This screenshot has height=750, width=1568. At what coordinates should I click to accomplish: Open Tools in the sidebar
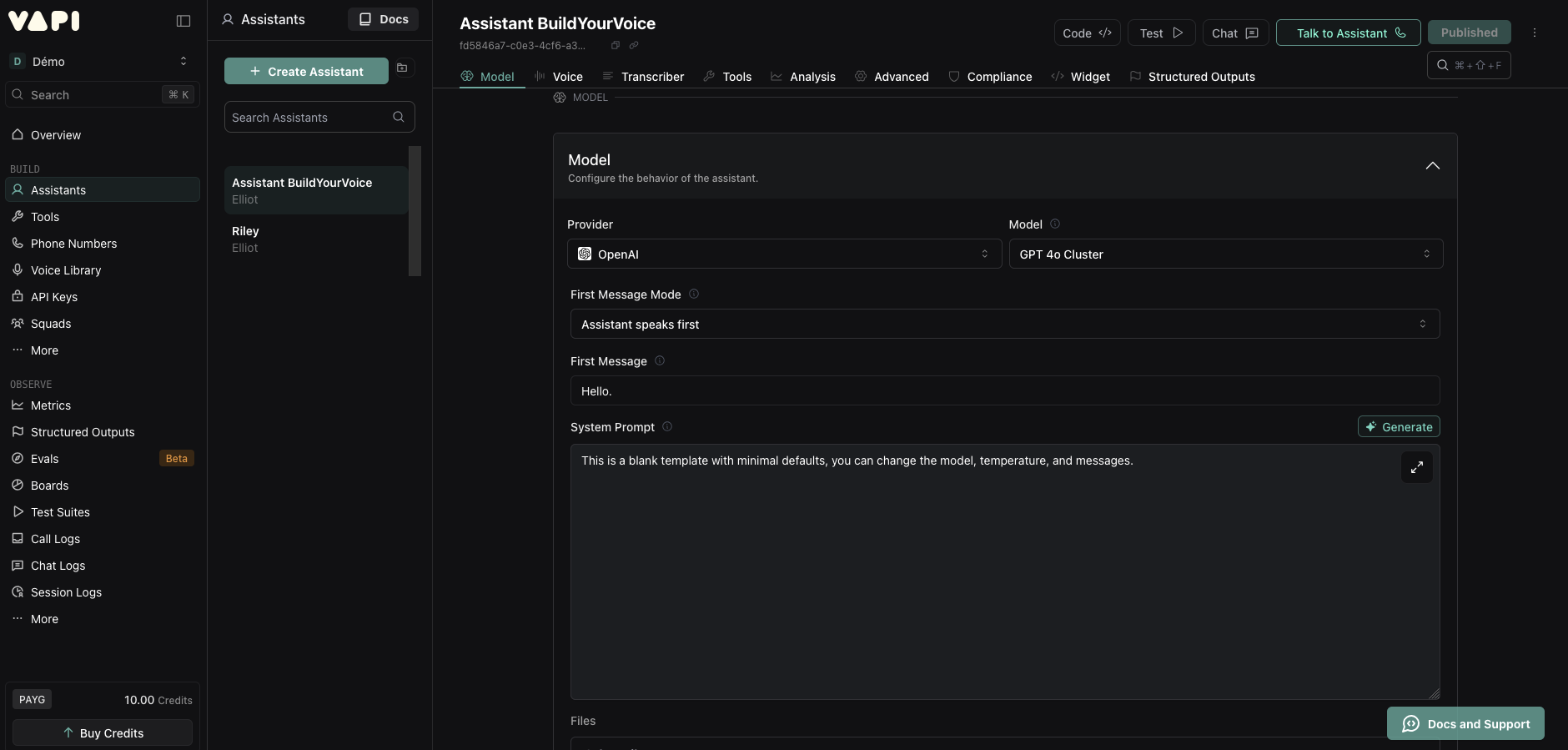(x=103, y=217)
